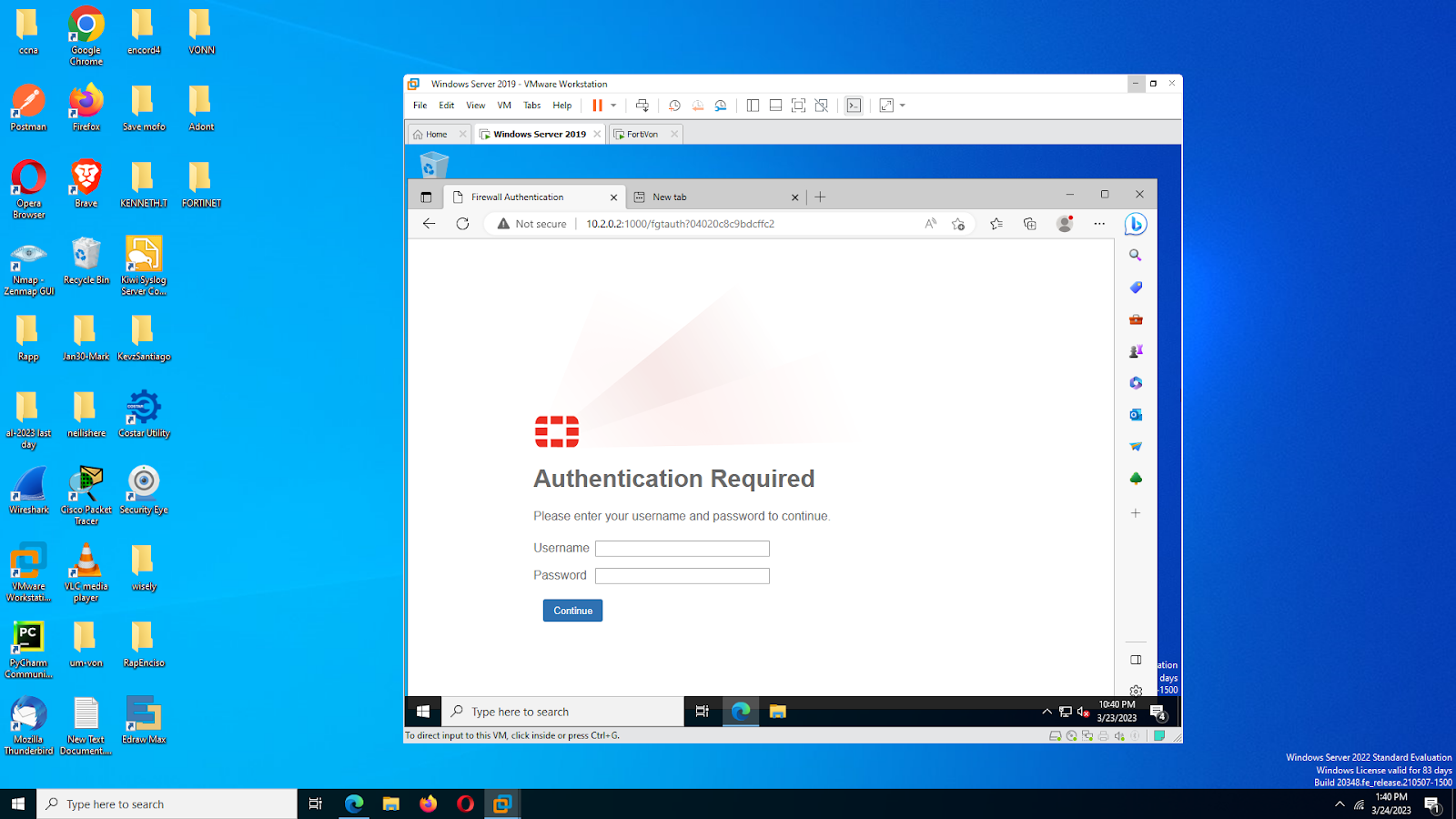Toggle the console view icon in VMware toolbar
Viewport: 1456px width, 819px height.
(854, 106)
